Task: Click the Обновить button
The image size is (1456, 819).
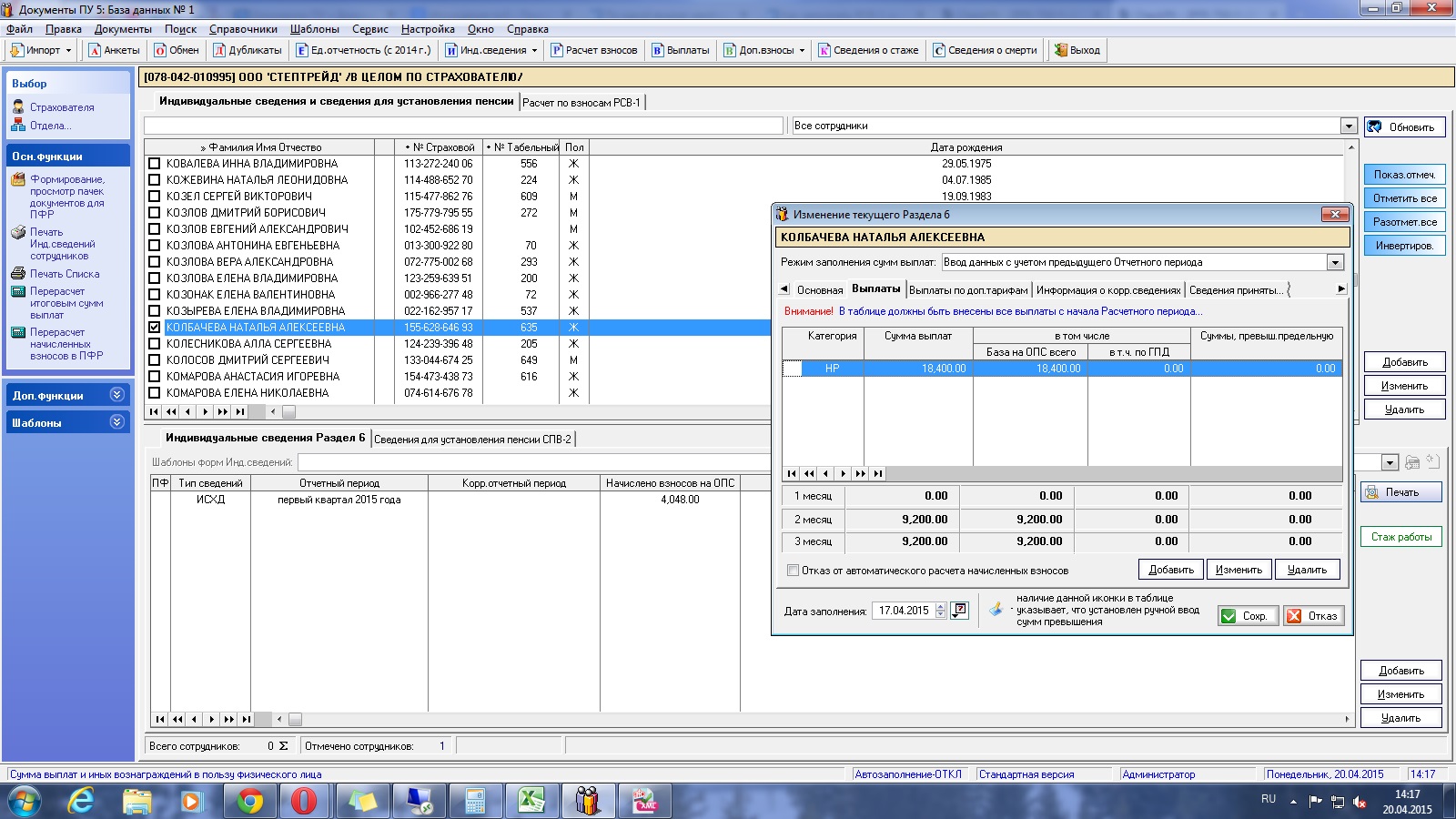Action: [1404, 126]
